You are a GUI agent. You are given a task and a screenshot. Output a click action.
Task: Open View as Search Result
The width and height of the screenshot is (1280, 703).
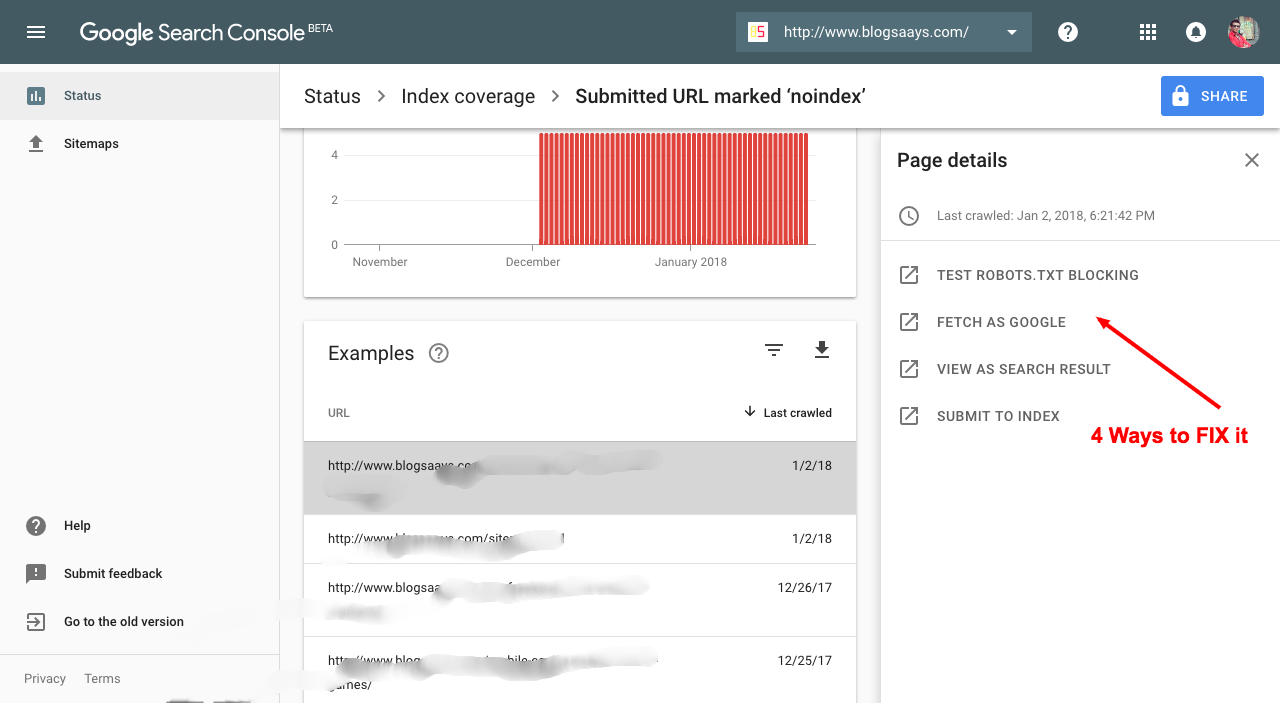click(1023, 369)
